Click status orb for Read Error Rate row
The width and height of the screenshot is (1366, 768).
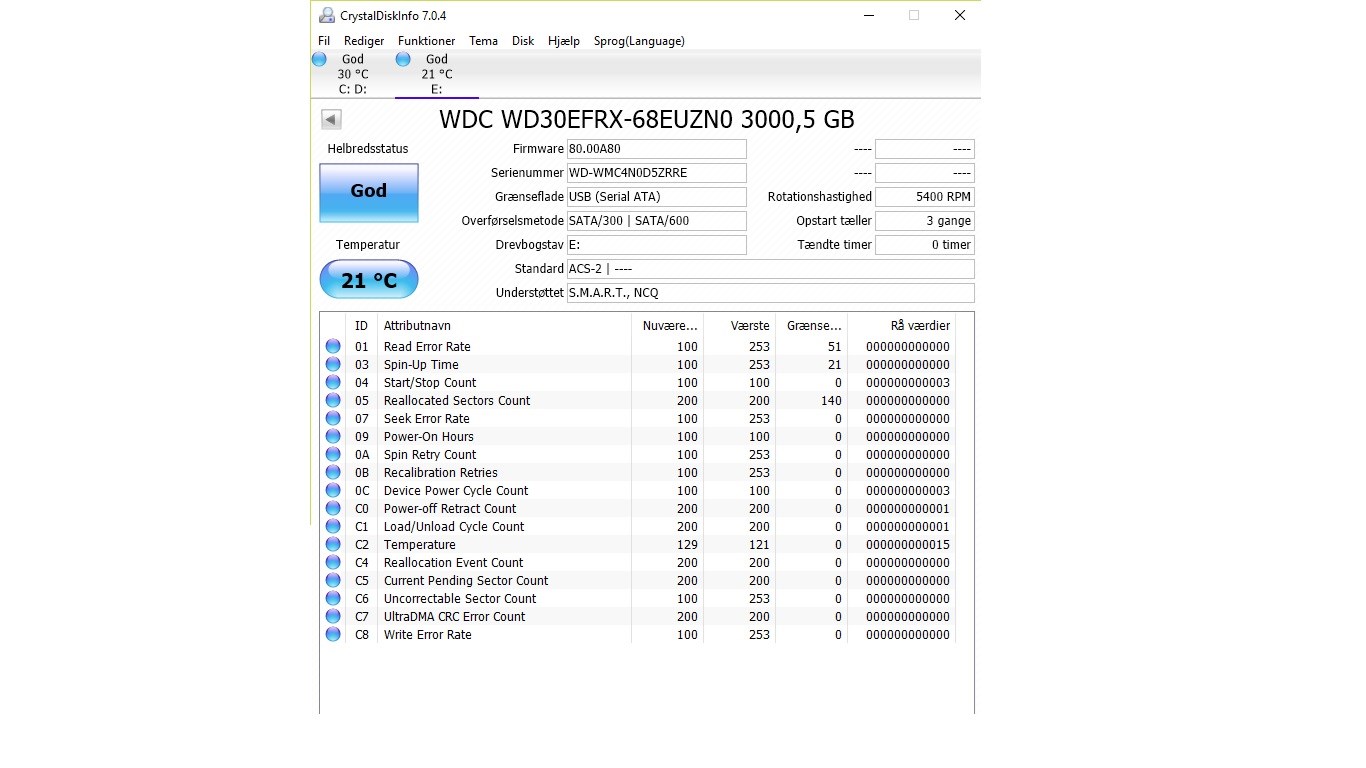[x=333, y=346]
